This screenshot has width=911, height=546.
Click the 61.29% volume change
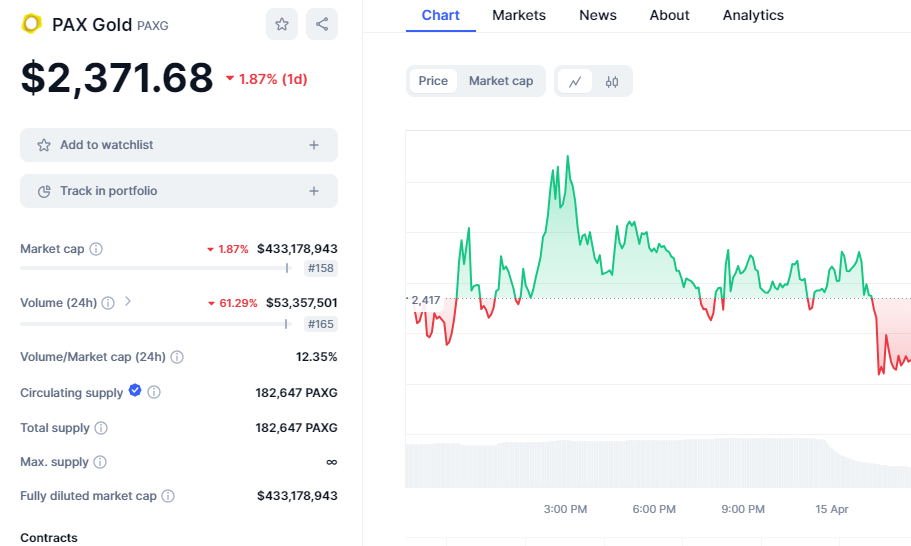232,303
